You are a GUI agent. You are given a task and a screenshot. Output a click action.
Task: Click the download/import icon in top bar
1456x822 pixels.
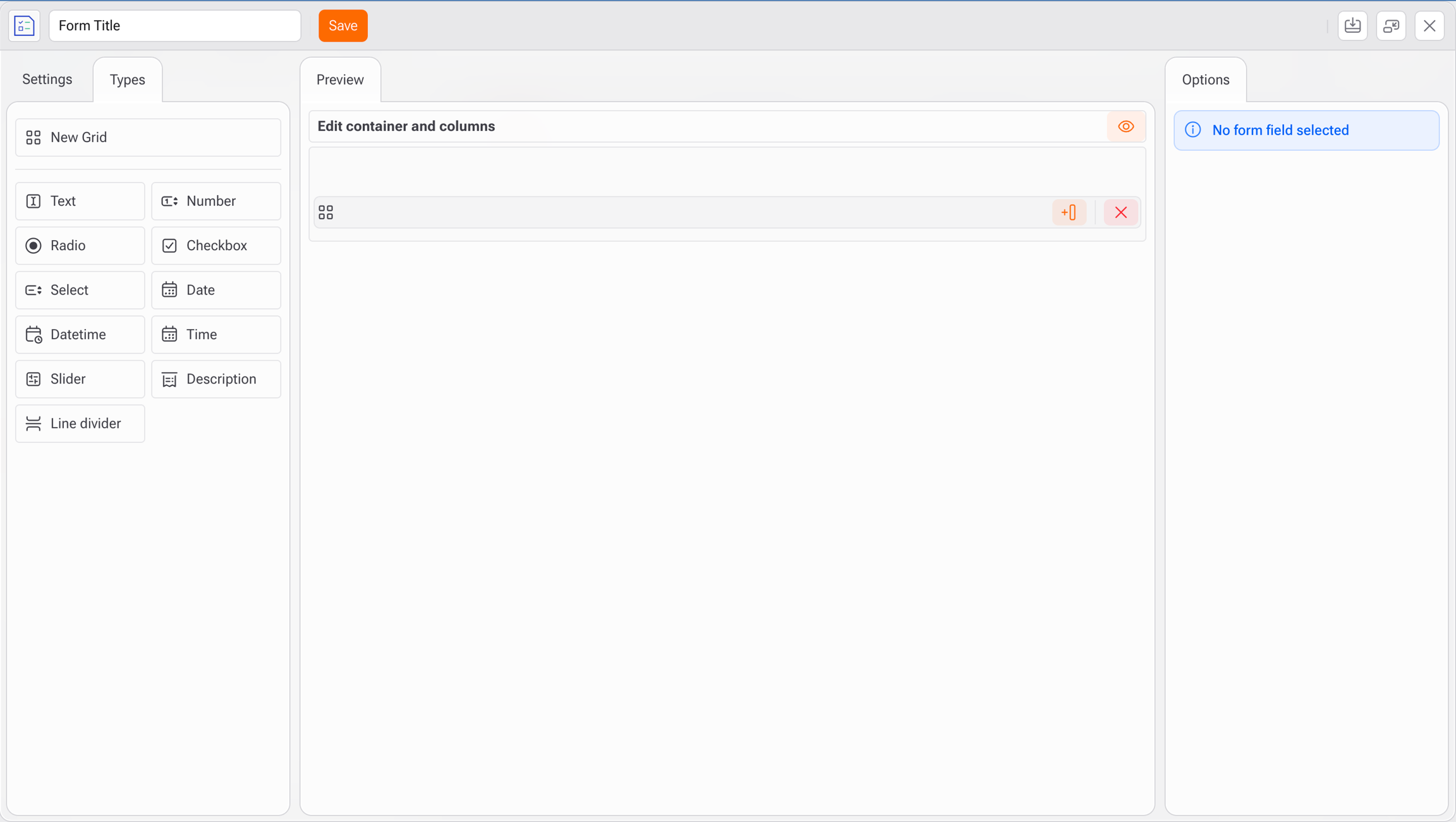coord(1352,26)
